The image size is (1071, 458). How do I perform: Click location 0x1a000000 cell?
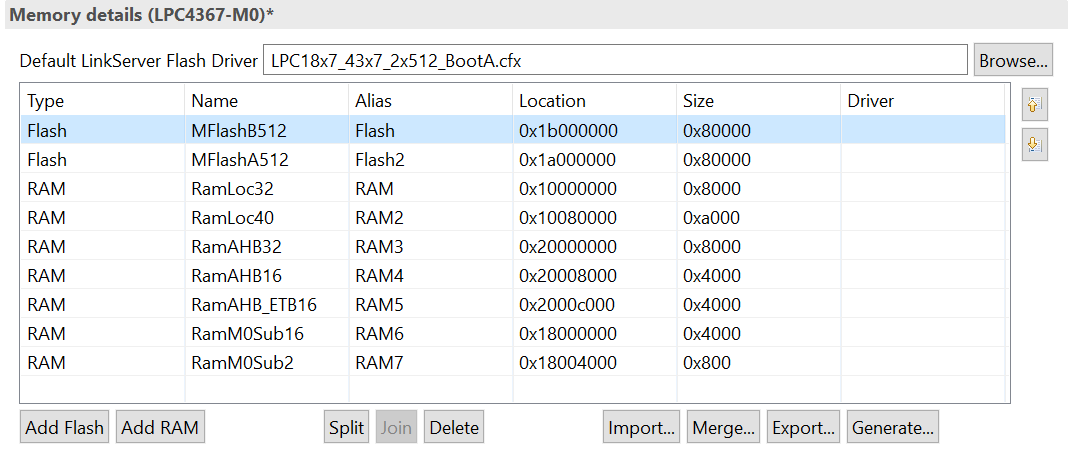tap(594, 160)
